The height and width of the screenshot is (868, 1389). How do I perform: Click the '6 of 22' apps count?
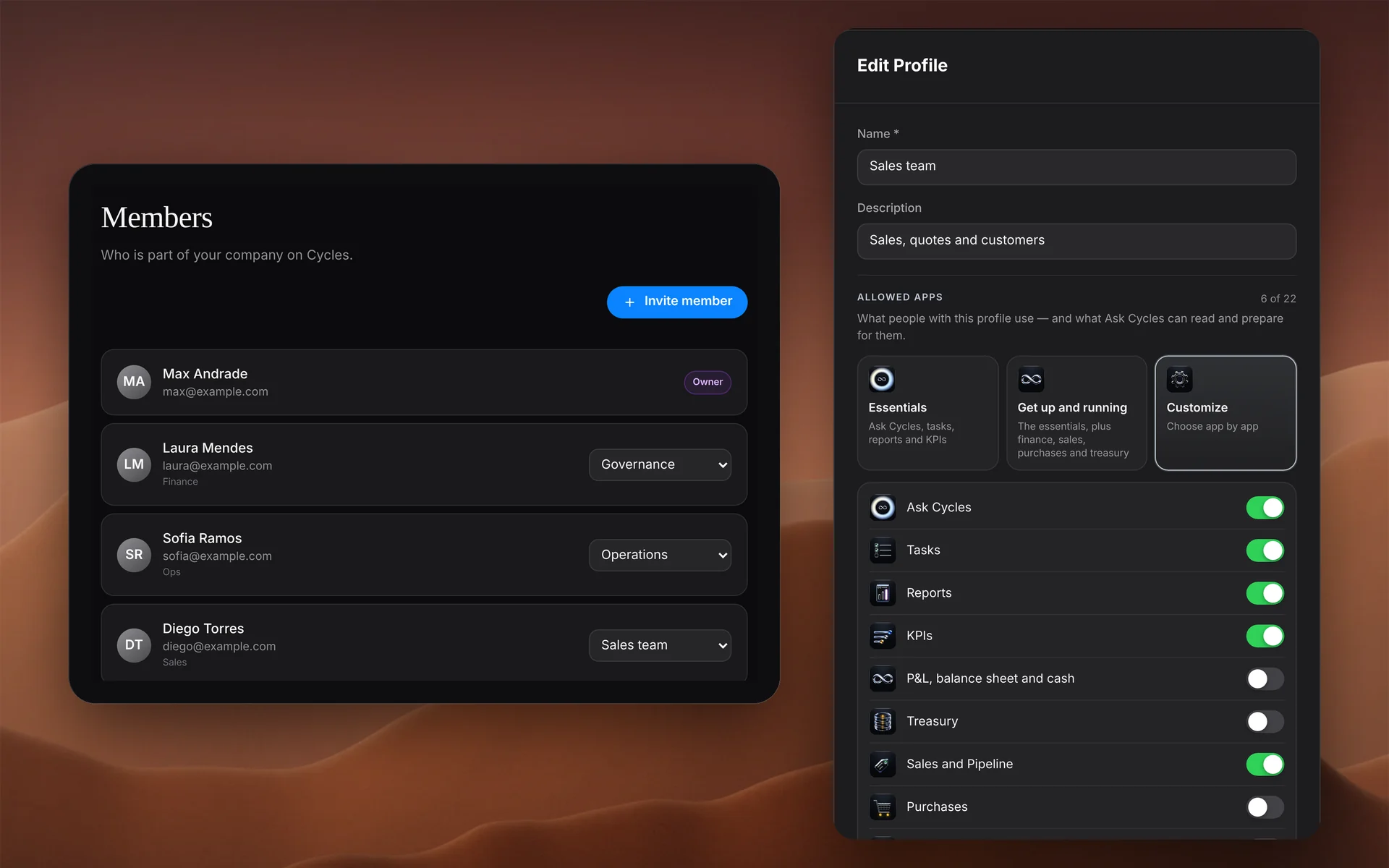point(1278,299)
